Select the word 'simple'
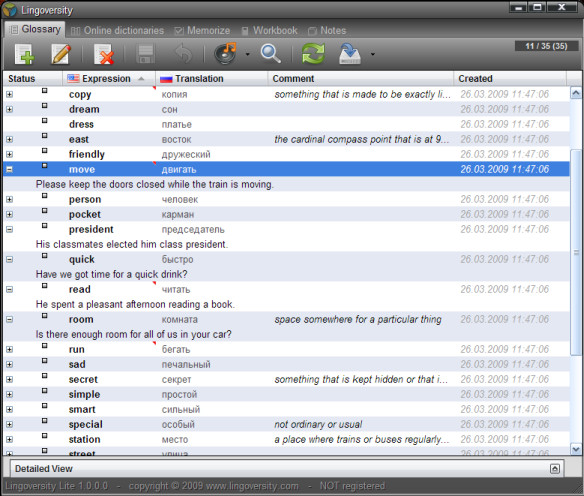Image resolution: width=584 pixels, height=496 pixels. 84,394
